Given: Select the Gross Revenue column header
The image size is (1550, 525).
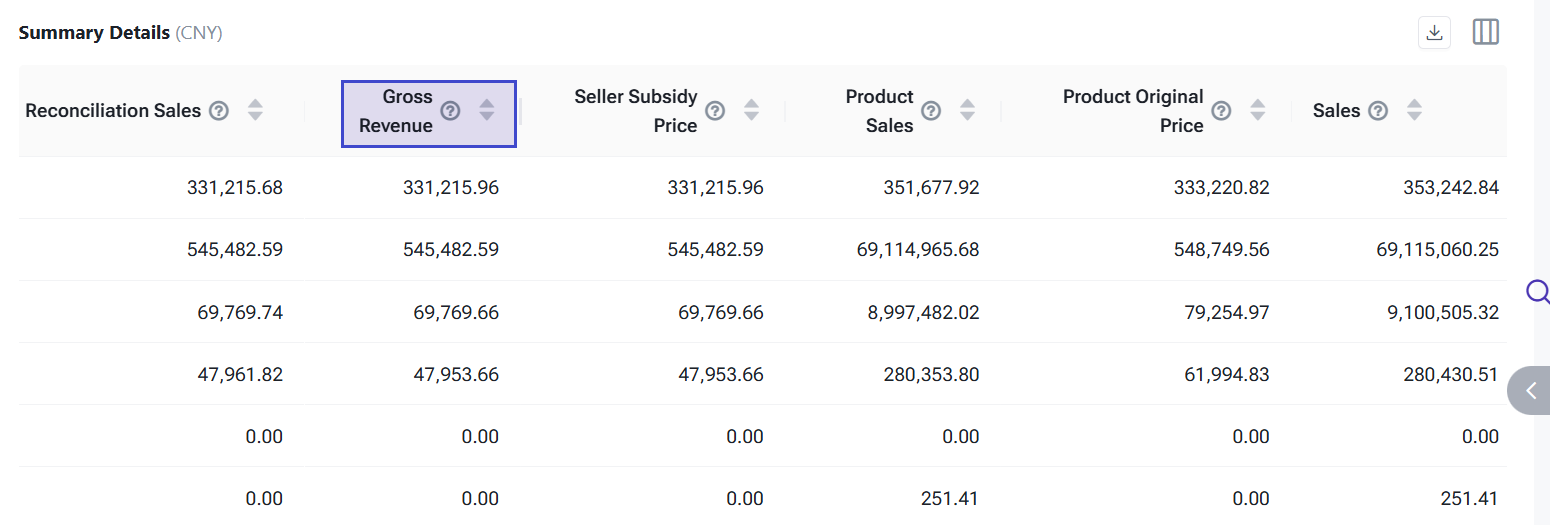Looking at the screenshot, I should (x=396, y=111).
